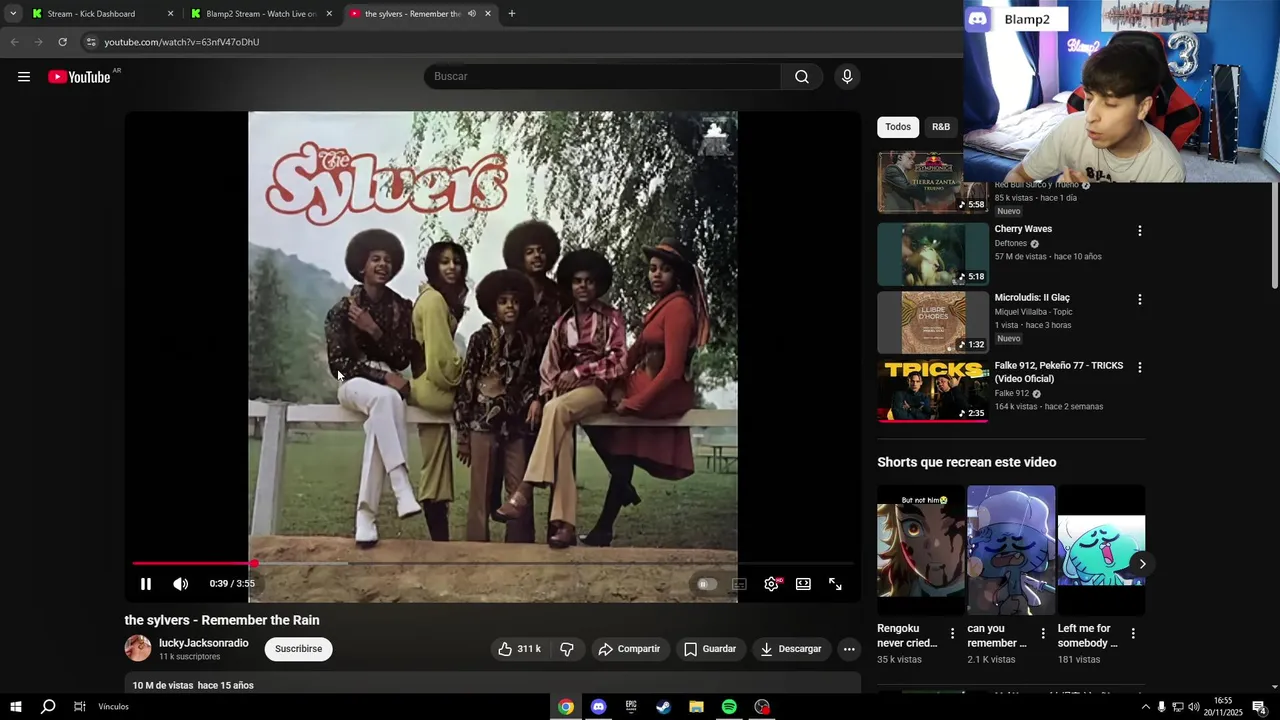
Task: Show next shorts with arrow
Action: (x=1142, y=564)
